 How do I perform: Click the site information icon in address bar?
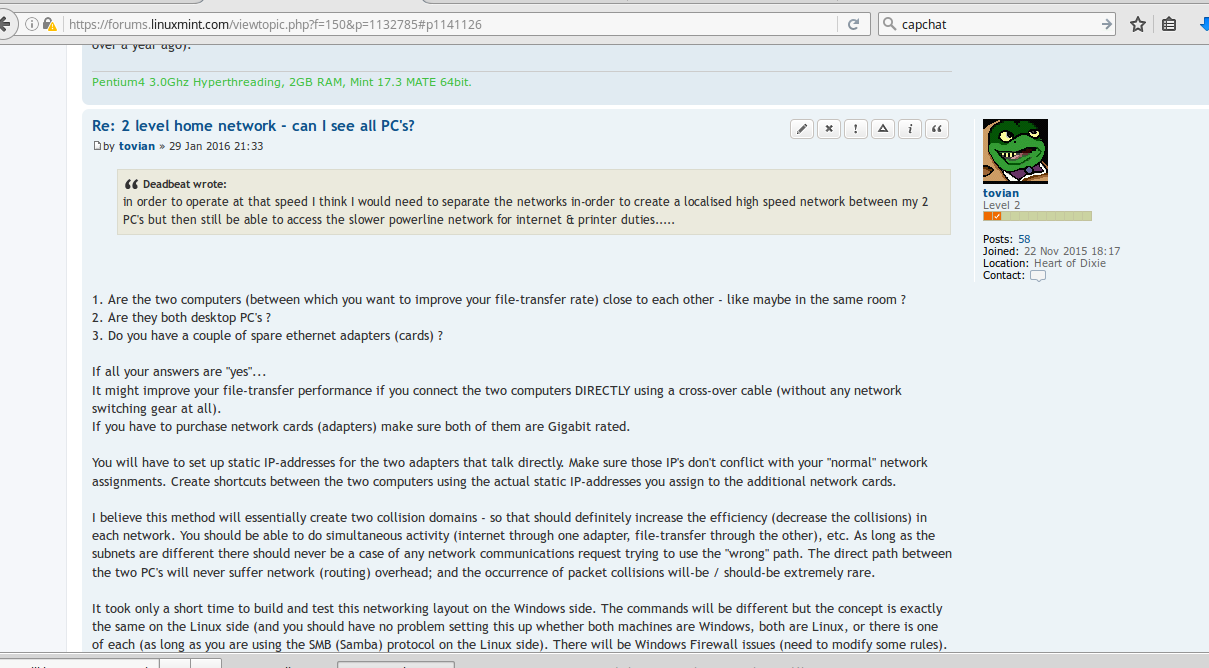[32, 24]
